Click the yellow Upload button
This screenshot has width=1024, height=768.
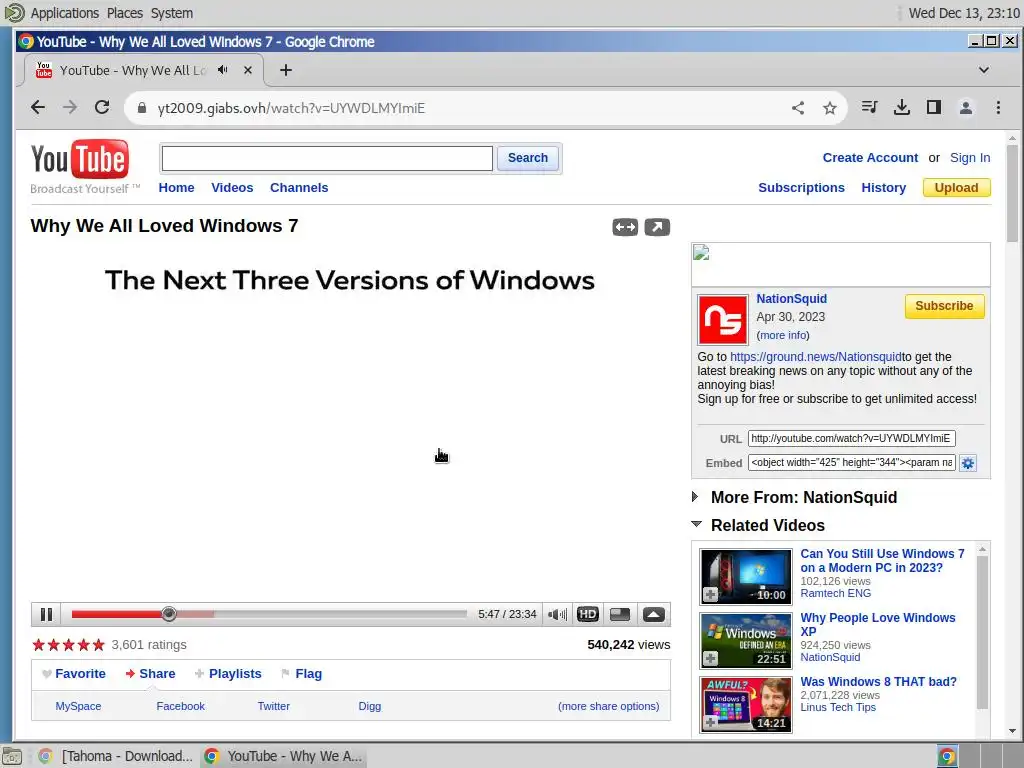point(957,188)
